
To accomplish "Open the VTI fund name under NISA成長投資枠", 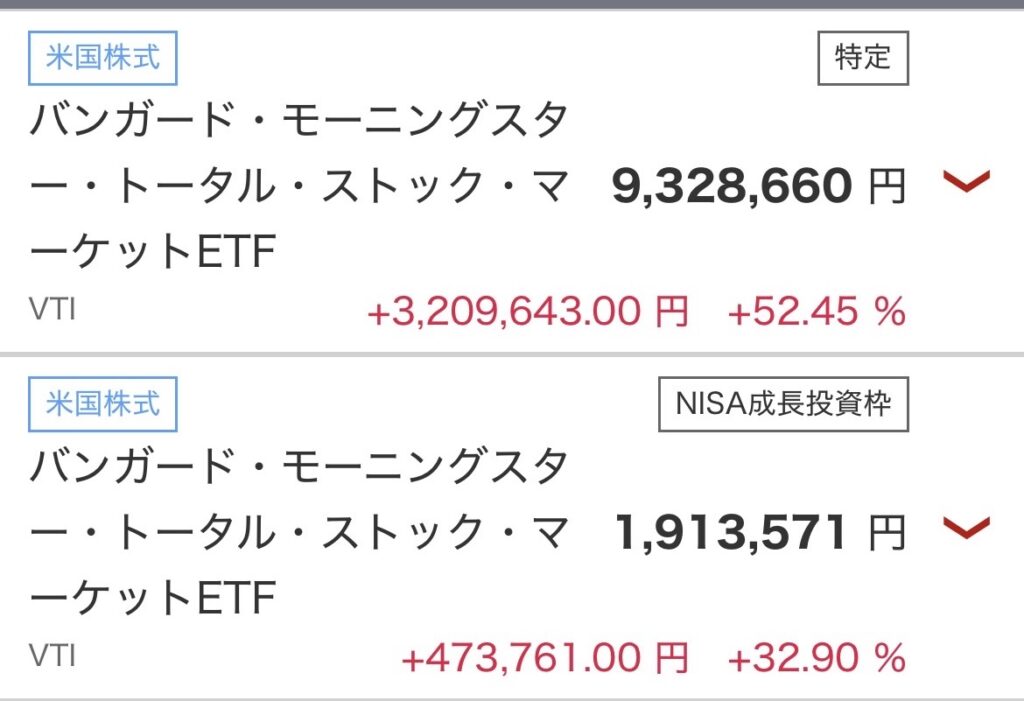I will pyautogui.click(x=298, y=531).
